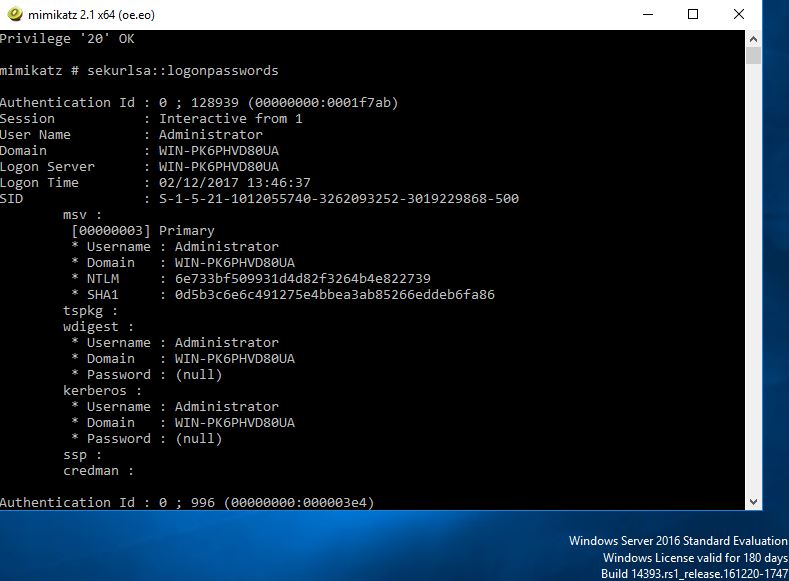Click the 'Interactive from 1' session value
Screen dimensions: 789x581
[230, 119]
